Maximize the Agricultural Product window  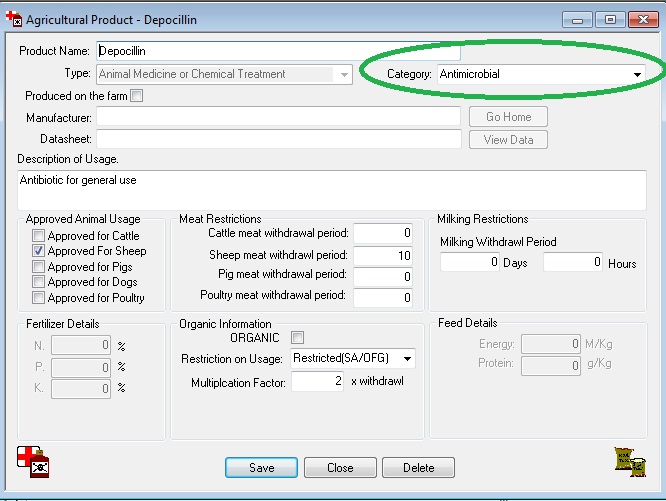pos(610,20)
